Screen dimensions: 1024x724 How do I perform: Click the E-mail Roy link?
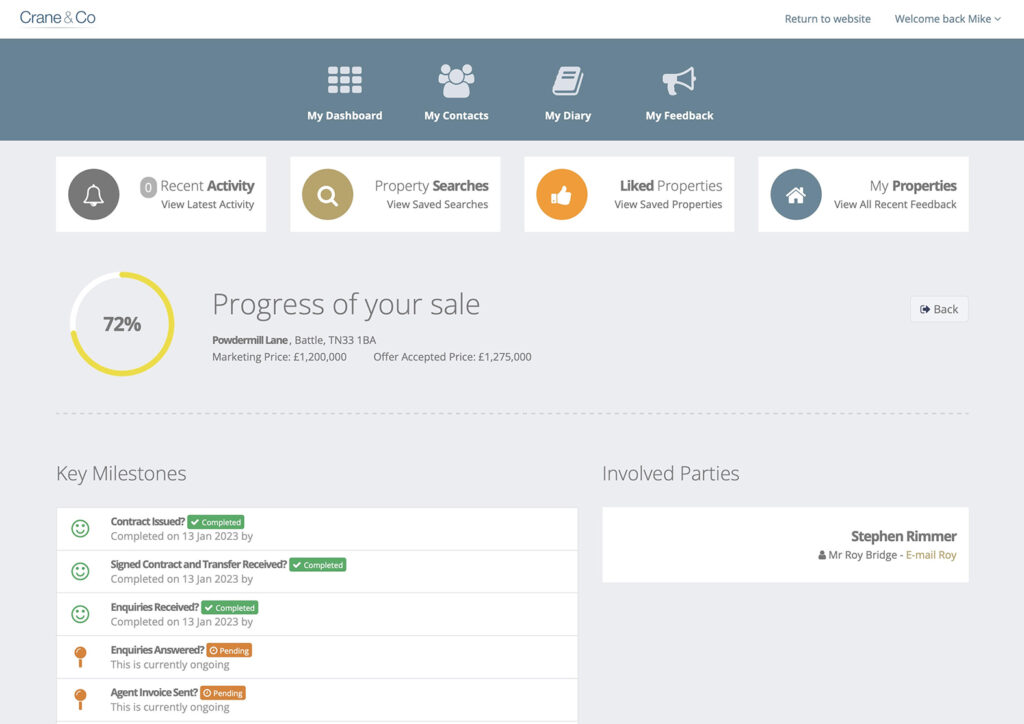(x=931, y=555)
